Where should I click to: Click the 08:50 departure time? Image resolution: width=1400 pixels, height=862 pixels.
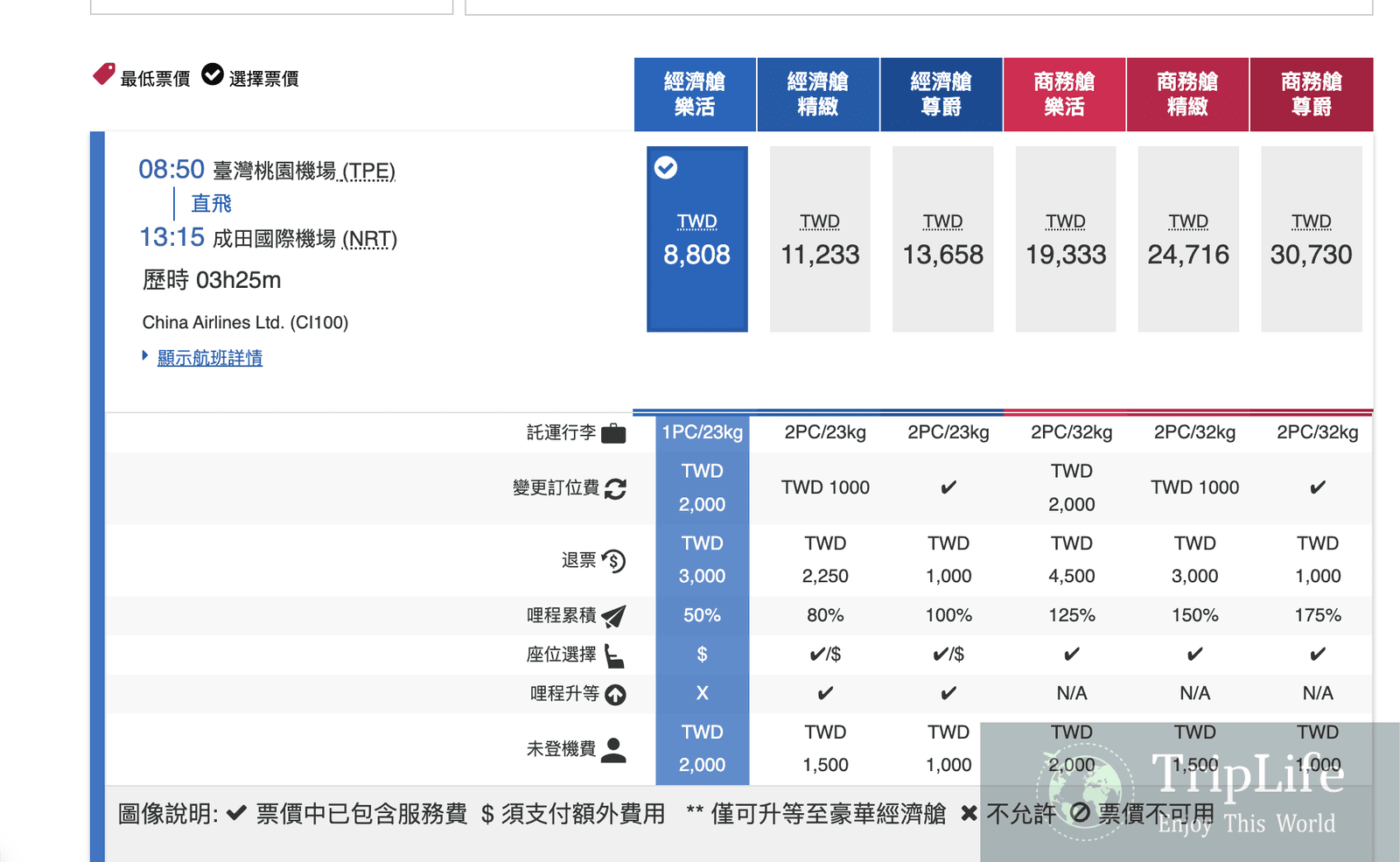[171, 169]
